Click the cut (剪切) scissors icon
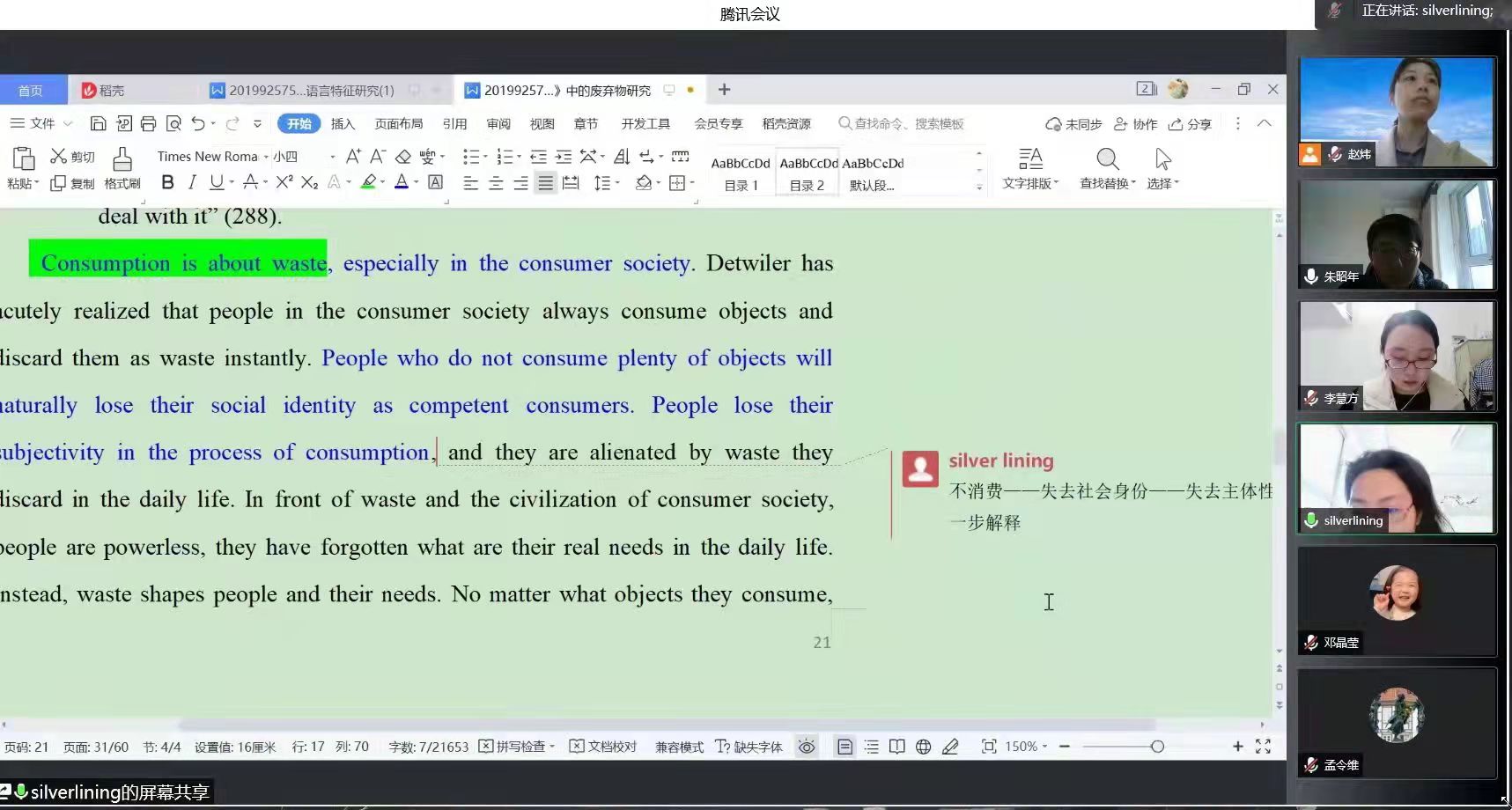This screenshot has height=810, width=1512. (x=59, y=156)
